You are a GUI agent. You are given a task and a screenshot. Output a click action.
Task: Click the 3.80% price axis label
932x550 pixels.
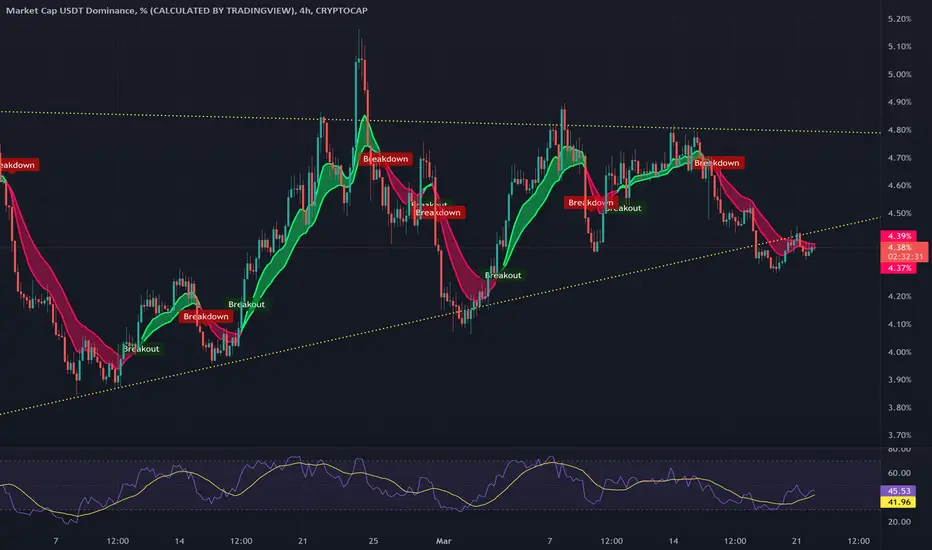(x=899, y=407)
